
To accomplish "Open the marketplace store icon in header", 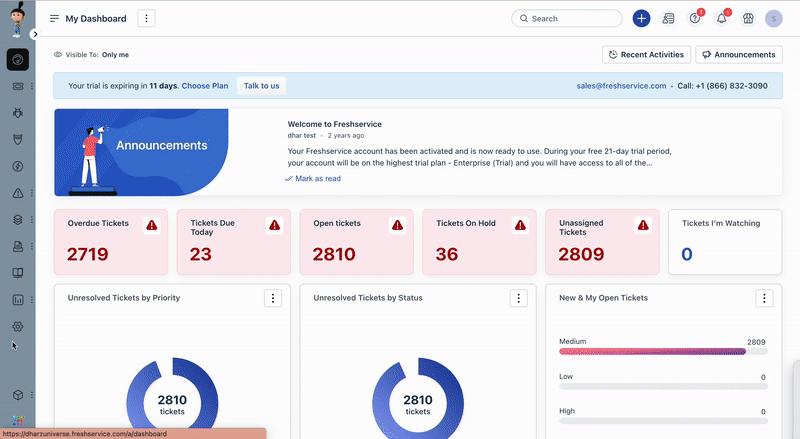I will pyautogui.click(x=748, y=18).
